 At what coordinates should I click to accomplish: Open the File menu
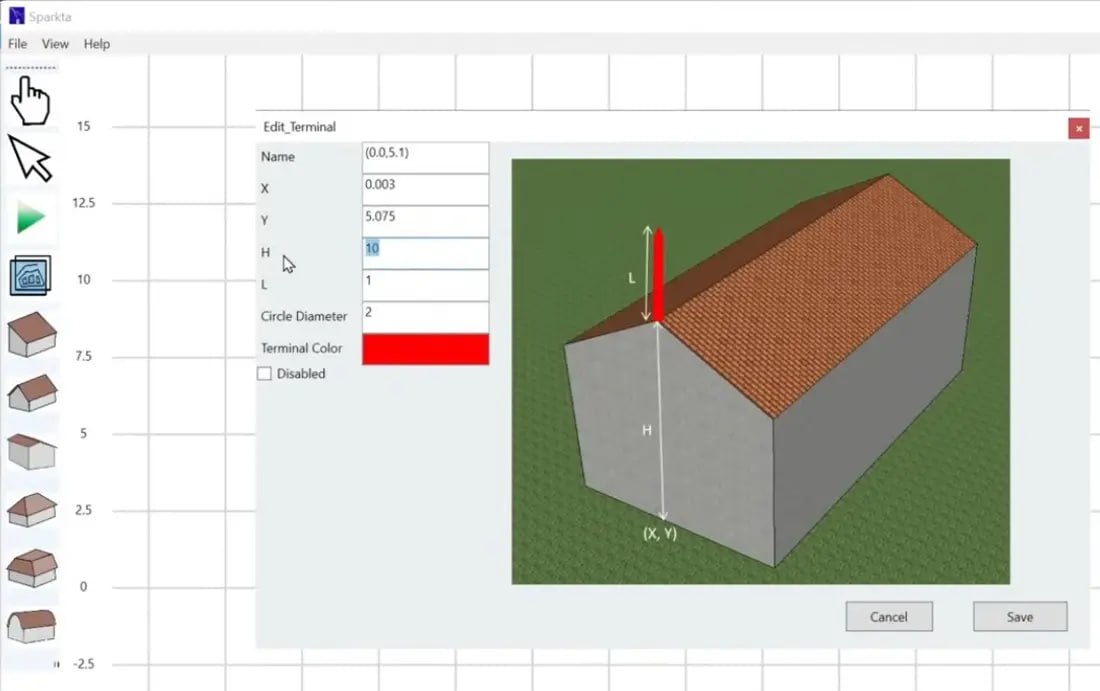(18, 44)
